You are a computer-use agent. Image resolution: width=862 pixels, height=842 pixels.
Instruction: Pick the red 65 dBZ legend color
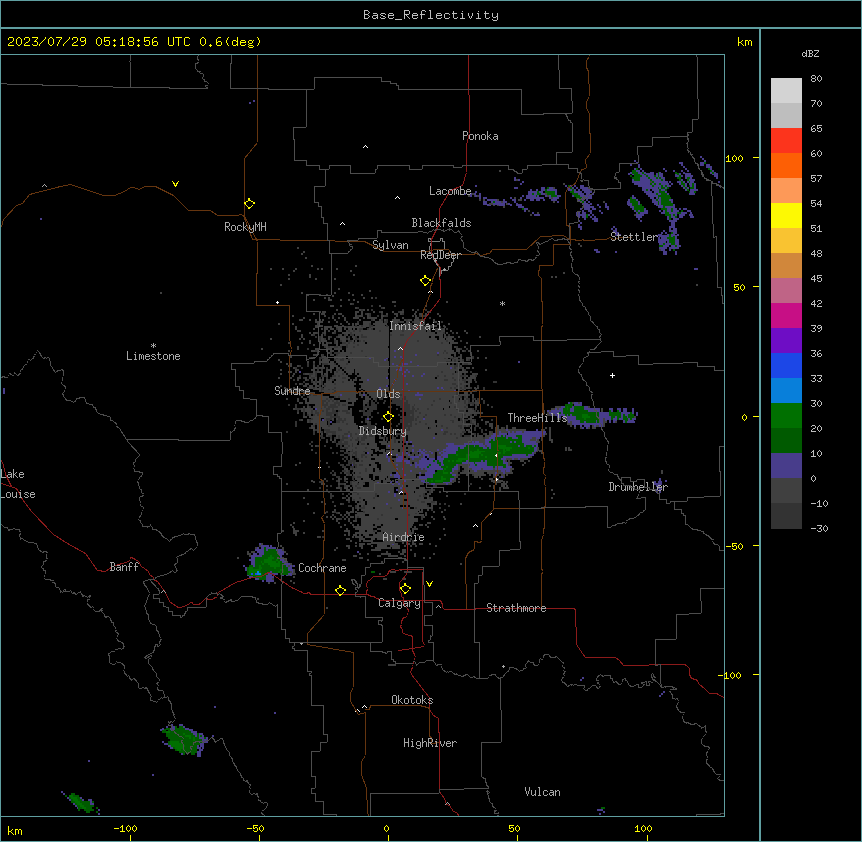point(786,140)
